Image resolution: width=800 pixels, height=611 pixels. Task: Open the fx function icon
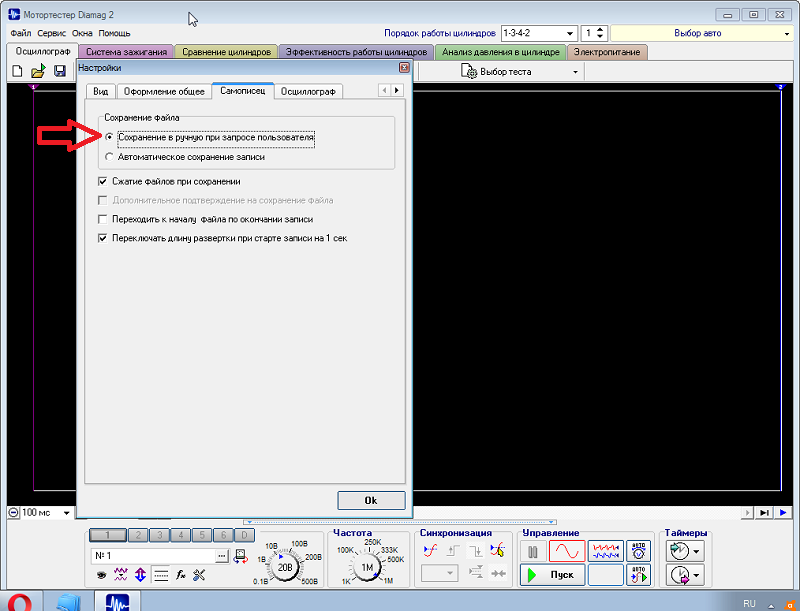tap(181, 575)
